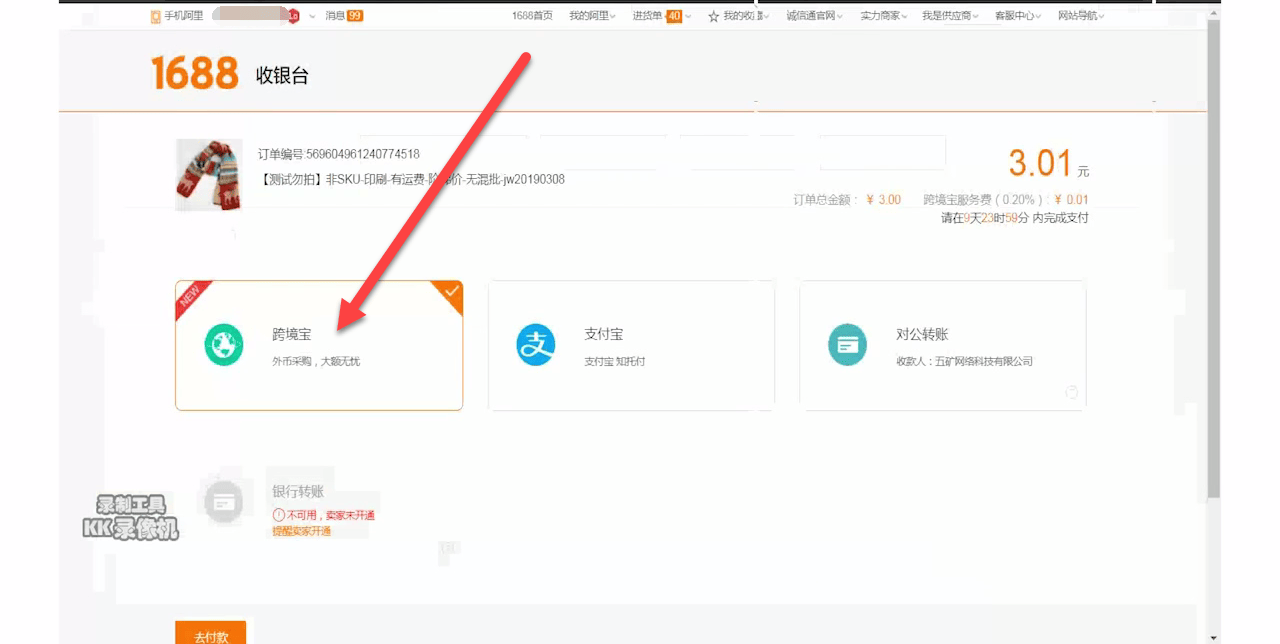The image size is (1280, 644).
Task: Open the 实力商家 link
Action: (x=882, y=15)
